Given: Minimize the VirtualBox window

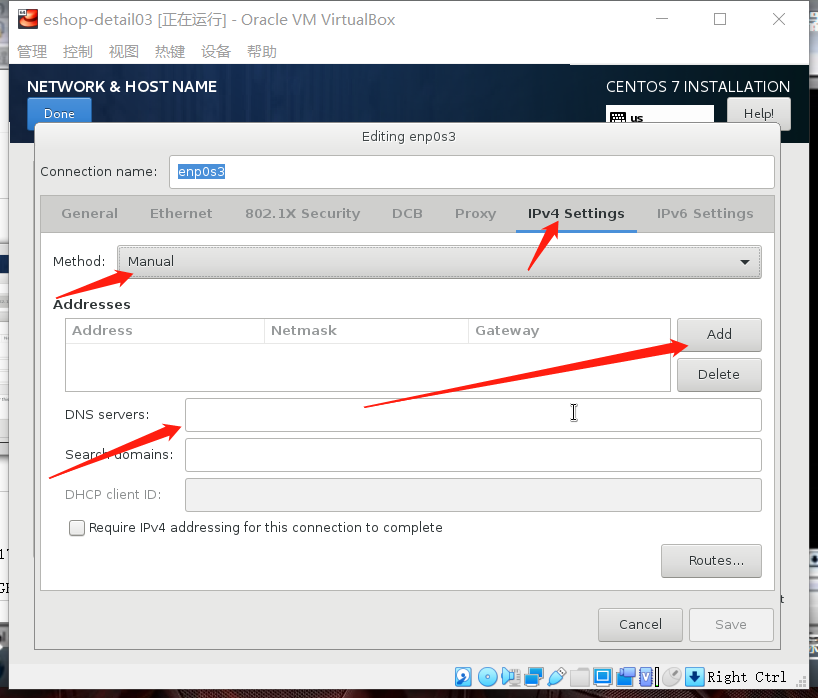Looking at the screenshot, I should pyautogui.click(x=661, y=19).
